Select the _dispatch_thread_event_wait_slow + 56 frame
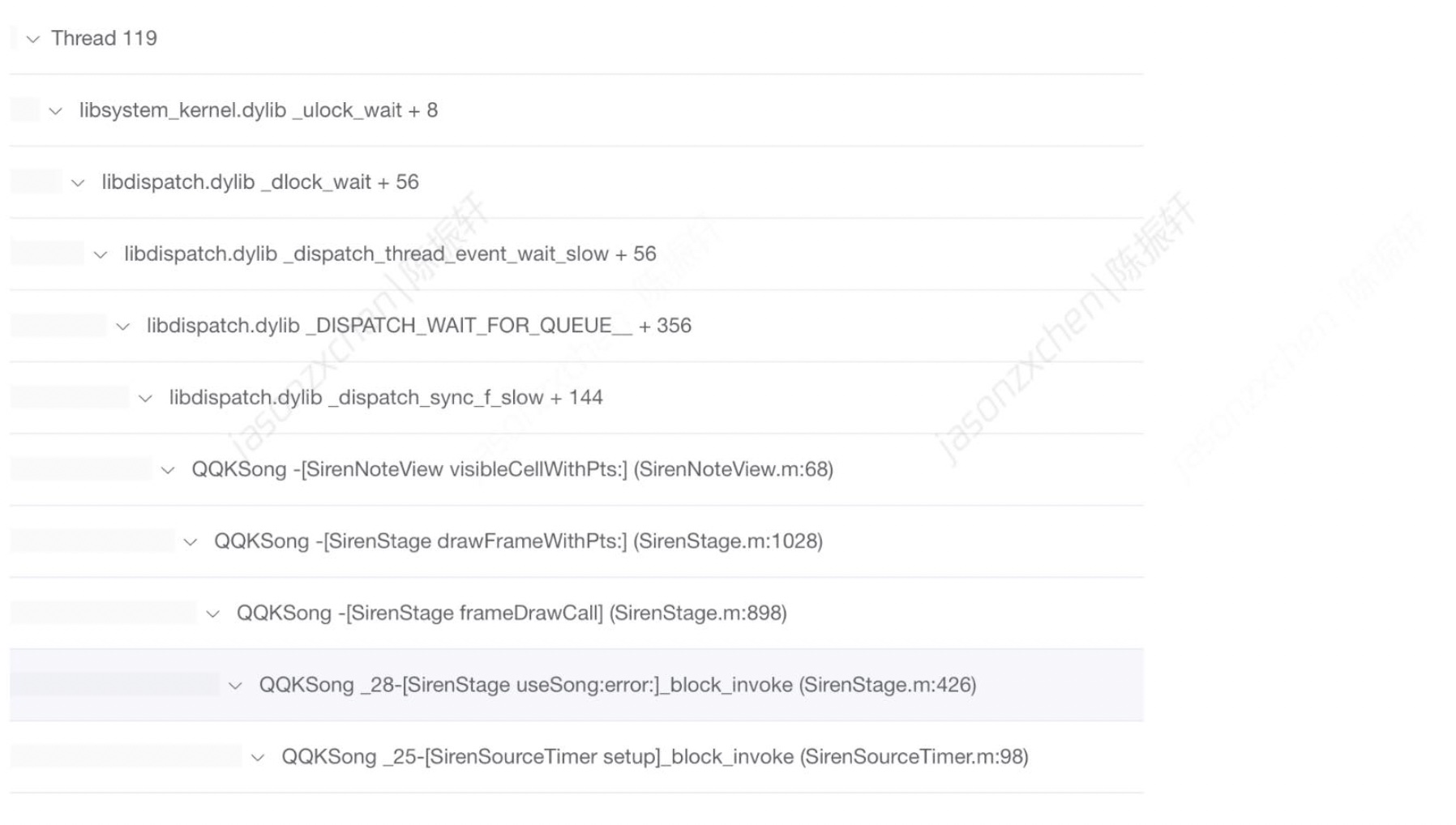Image resolution: width=1456 pixels, height=825 pixels. click(389, 254)
